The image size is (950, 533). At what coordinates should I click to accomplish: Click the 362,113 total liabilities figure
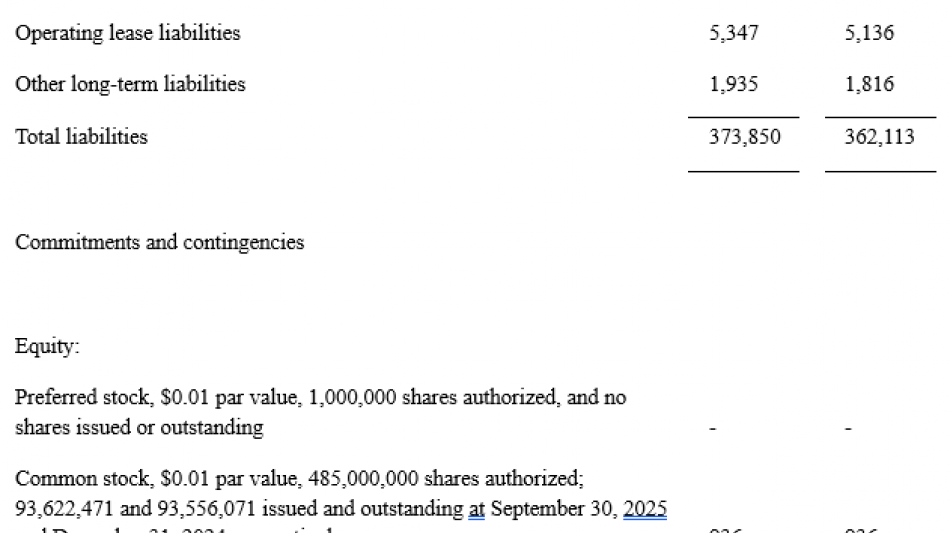click(877, 137)
